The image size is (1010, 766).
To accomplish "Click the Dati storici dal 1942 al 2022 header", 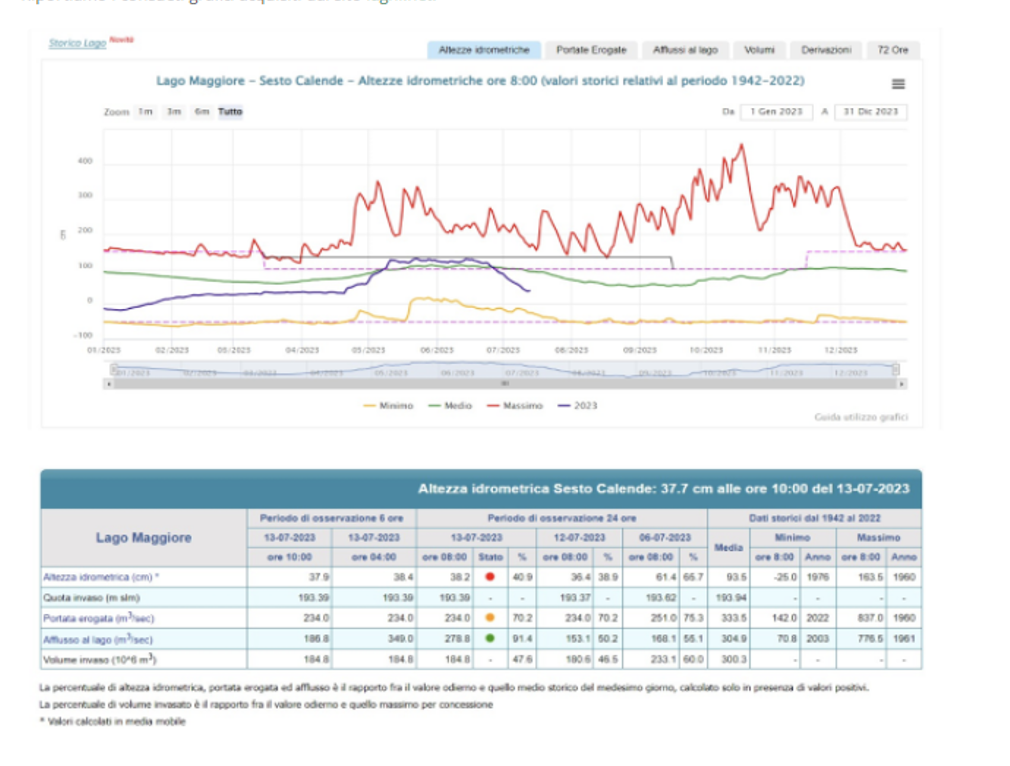I will 814,518.
